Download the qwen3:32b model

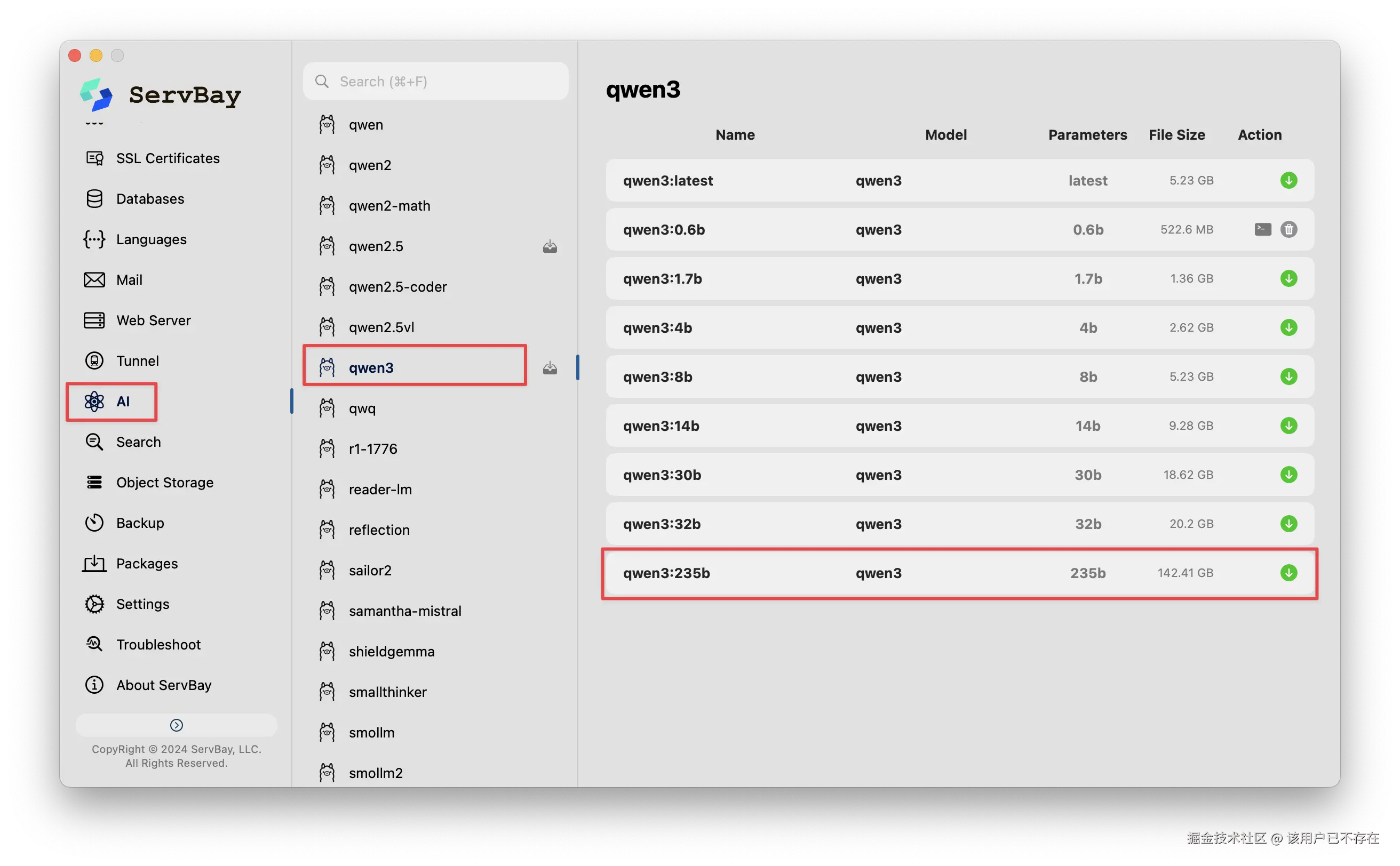tap(1288, 524)
